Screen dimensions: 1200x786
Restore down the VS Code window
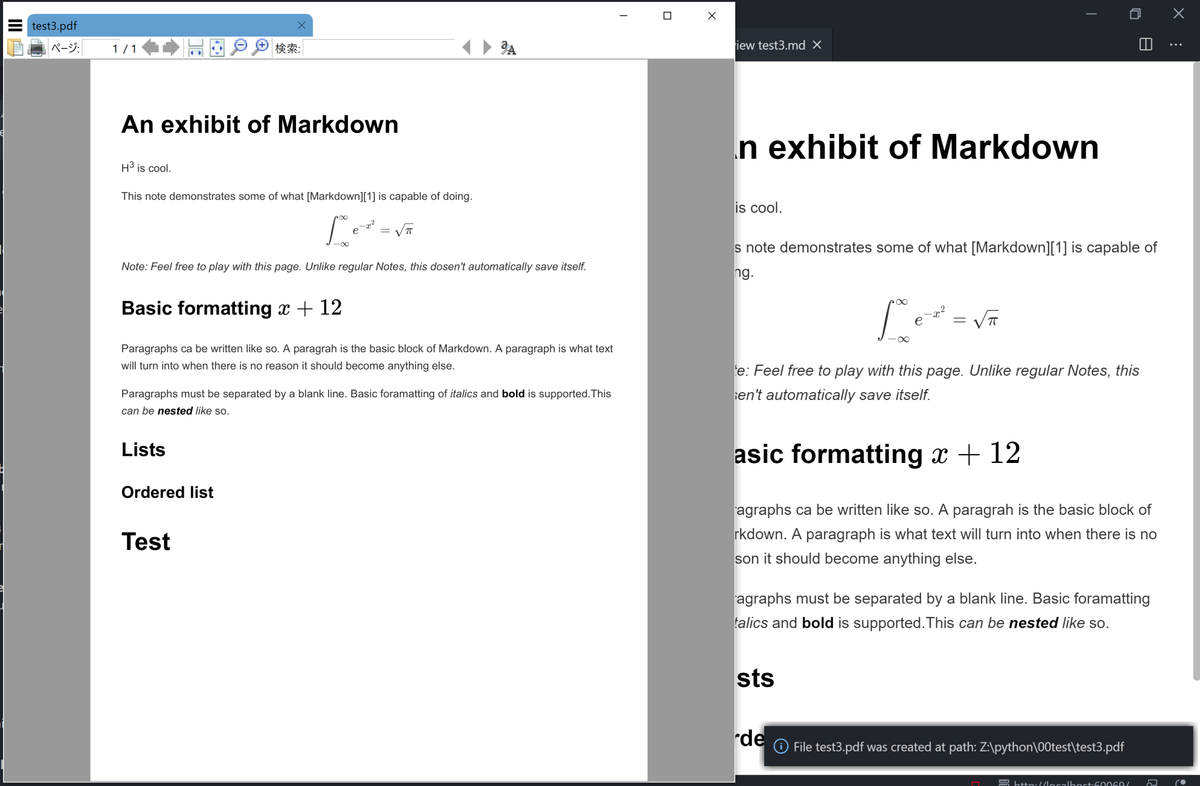[1135, 14]
